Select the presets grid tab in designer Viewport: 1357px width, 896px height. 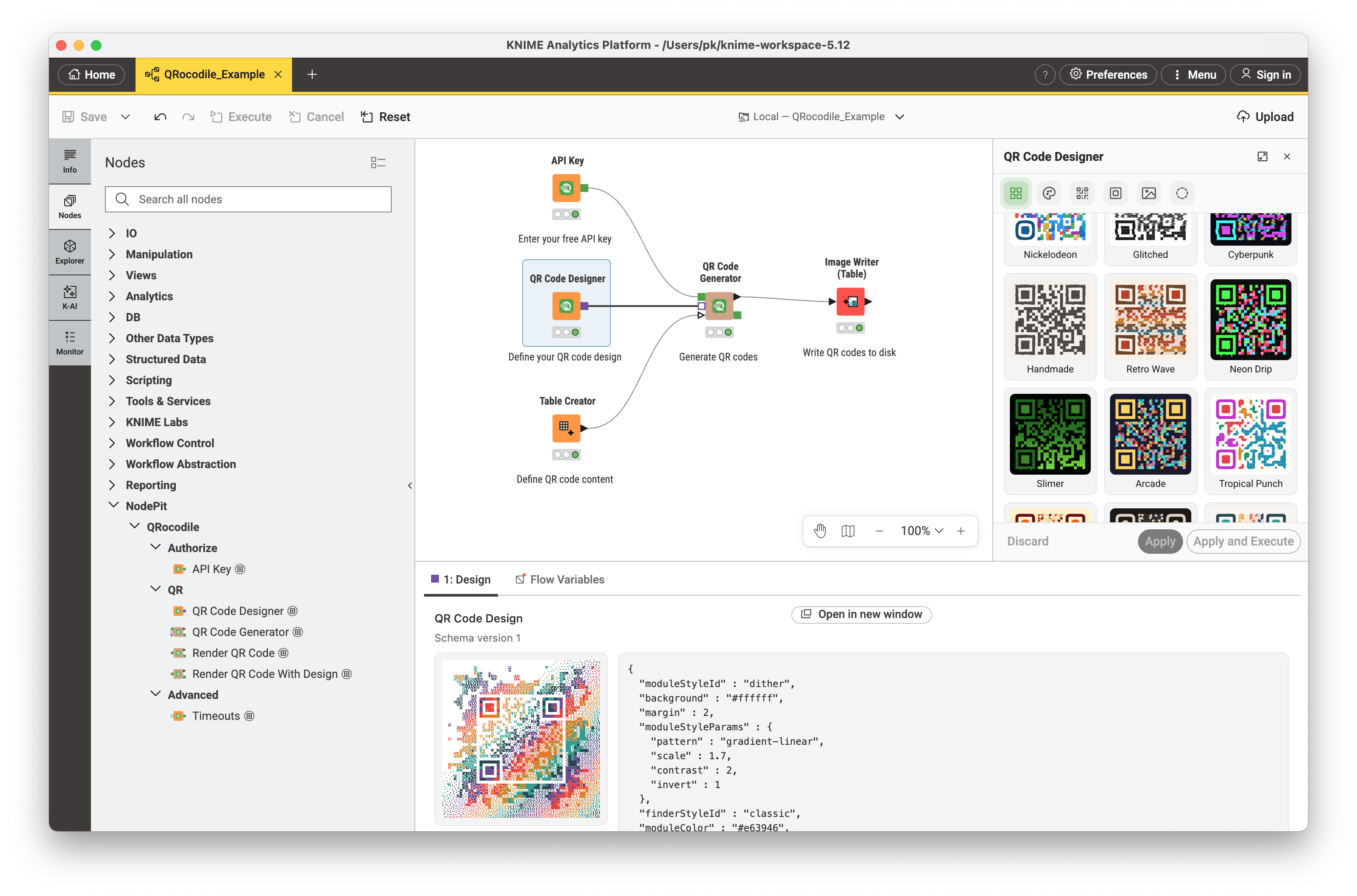(x=1016, y=193)
